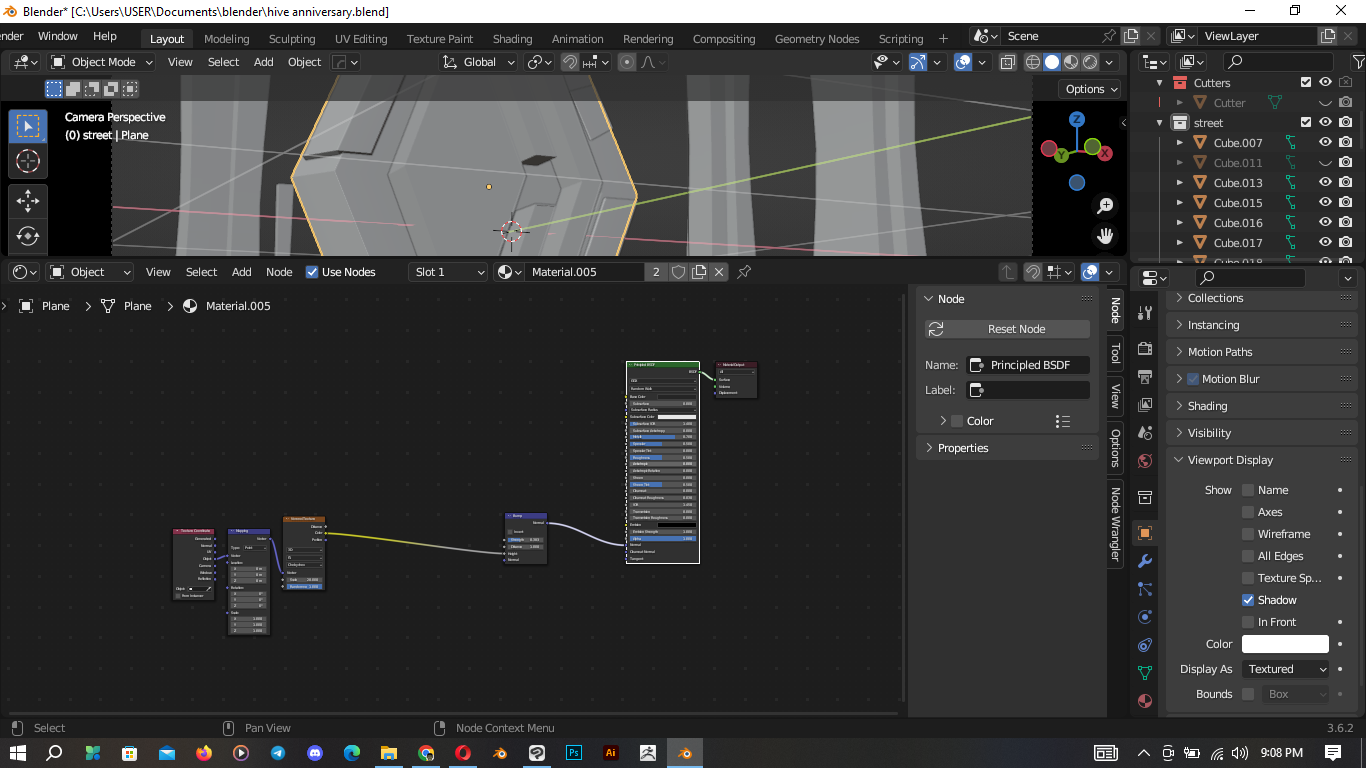Click the viewport pan hand icon
Image resolution: width=1366 pixels, height=768 pixels.
coord(1105,237)
